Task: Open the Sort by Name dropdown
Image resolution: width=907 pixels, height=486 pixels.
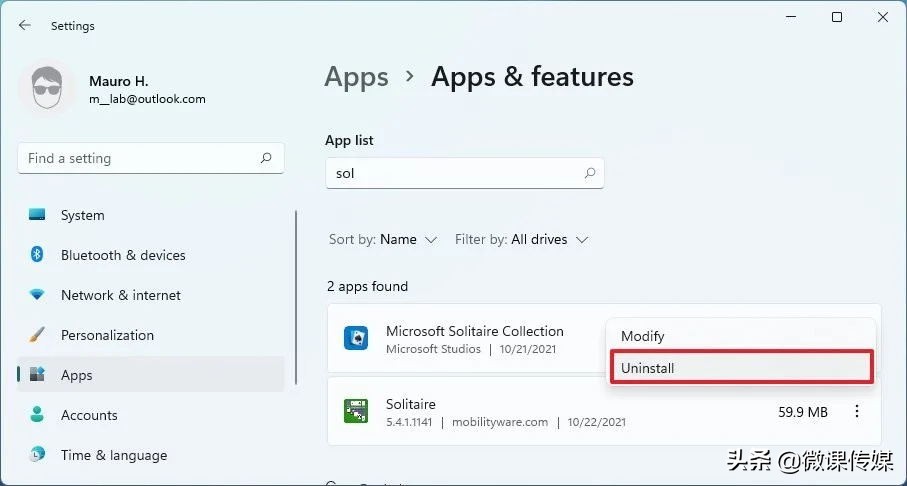Action: (x=383, y=240)
